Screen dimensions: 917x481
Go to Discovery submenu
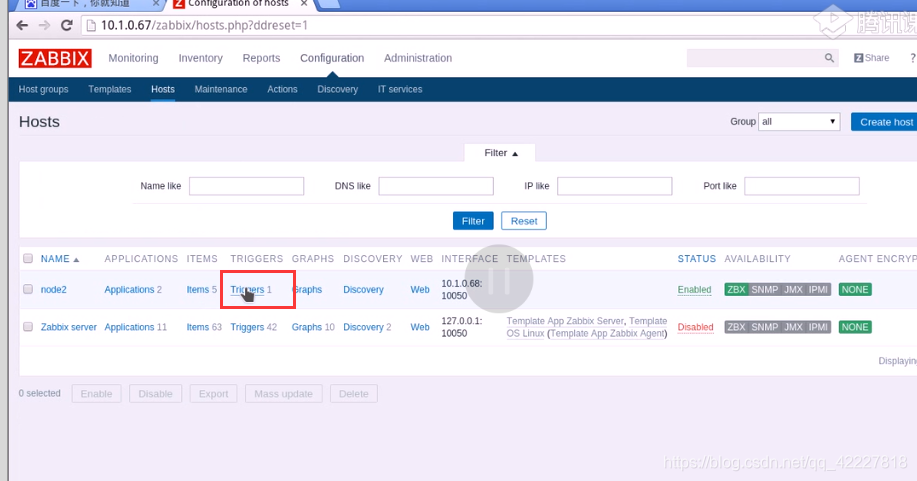(337, 89)
